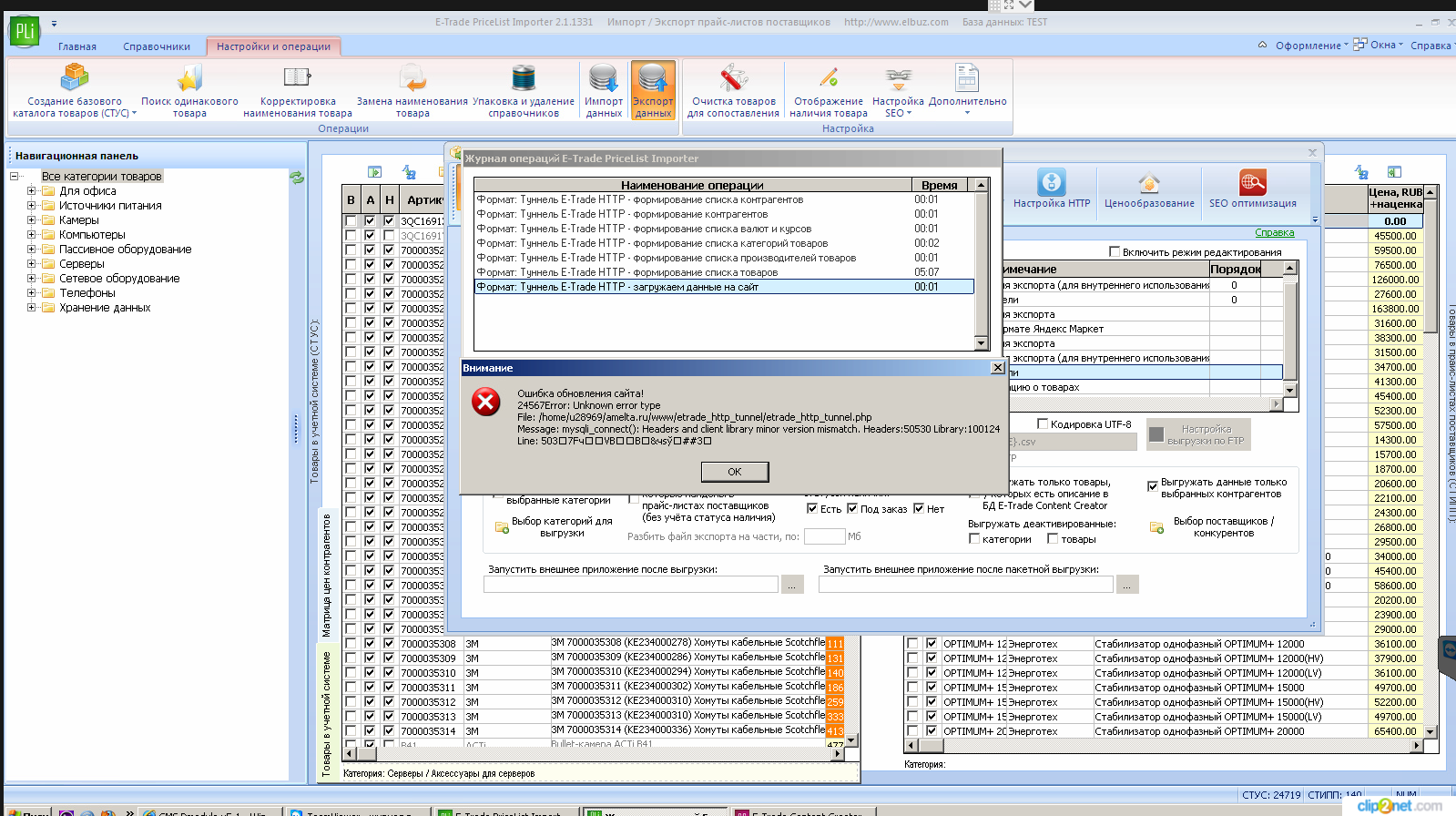The image size is (1456, 816).
Task: Click operations log vertical scrollbar down arrow
Action: [x=981, y=343]
